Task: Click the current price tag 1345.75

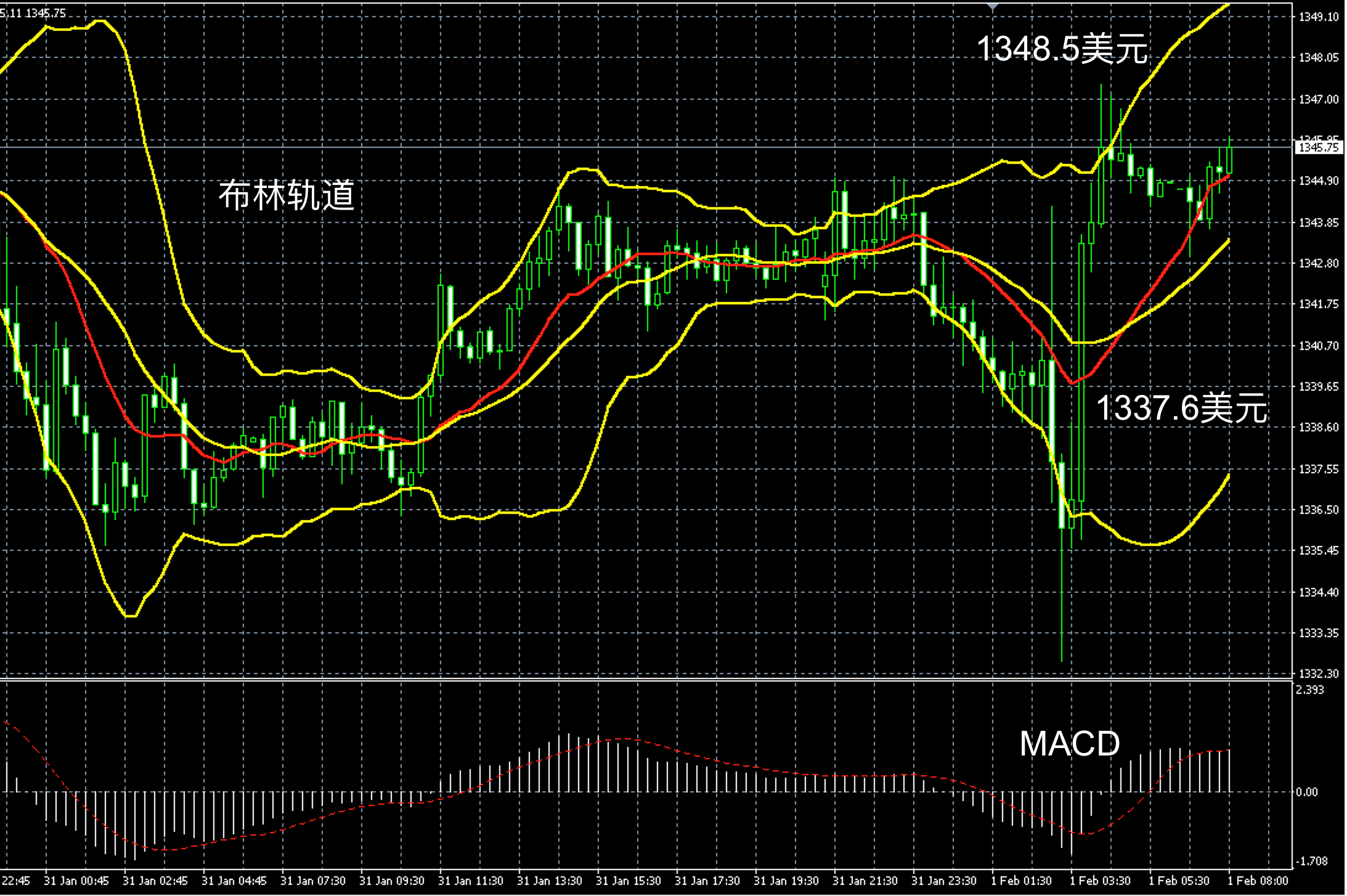Action: pos(1318,147)
